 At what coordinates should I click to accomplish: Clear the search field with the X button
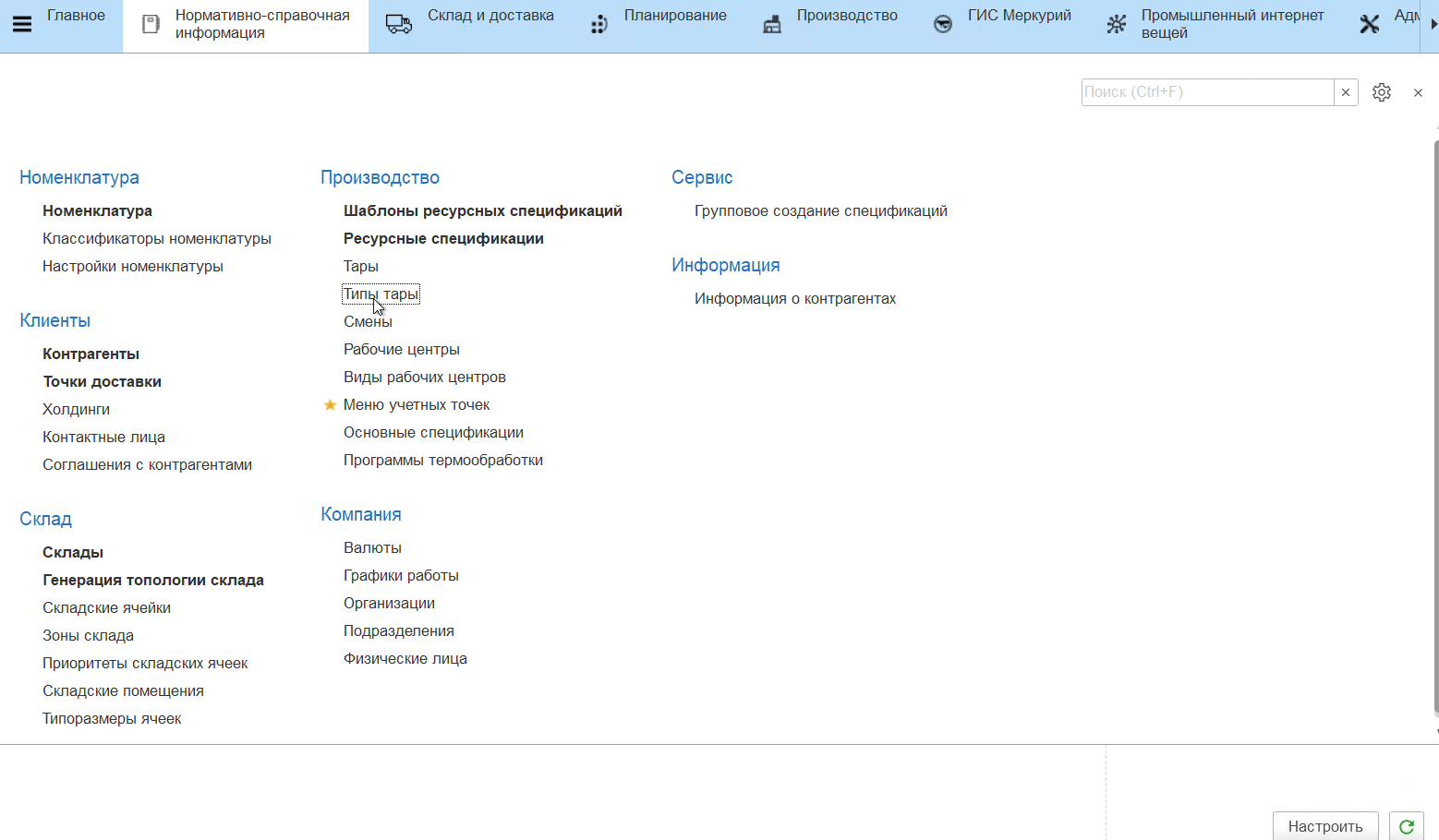(1346, 92)
